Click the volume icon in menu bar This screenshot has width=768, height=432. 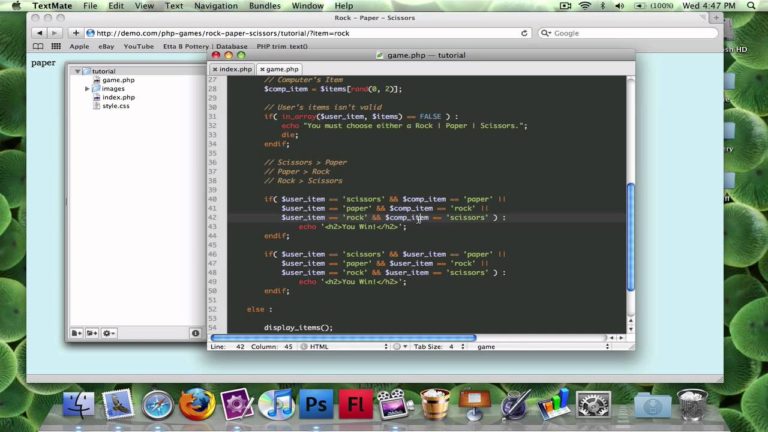click(x=620, y=6)
